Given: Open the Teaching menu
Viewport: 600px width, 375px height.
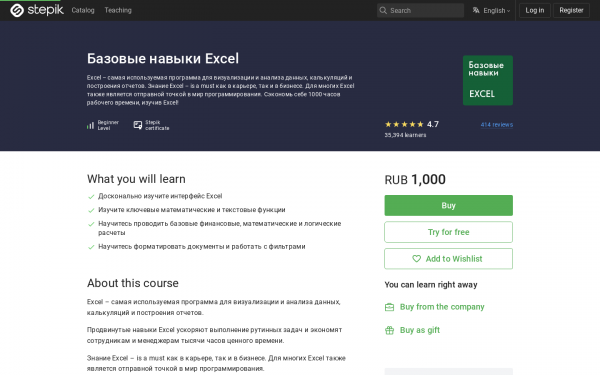Looking at the screenshot, I should 118,10.
